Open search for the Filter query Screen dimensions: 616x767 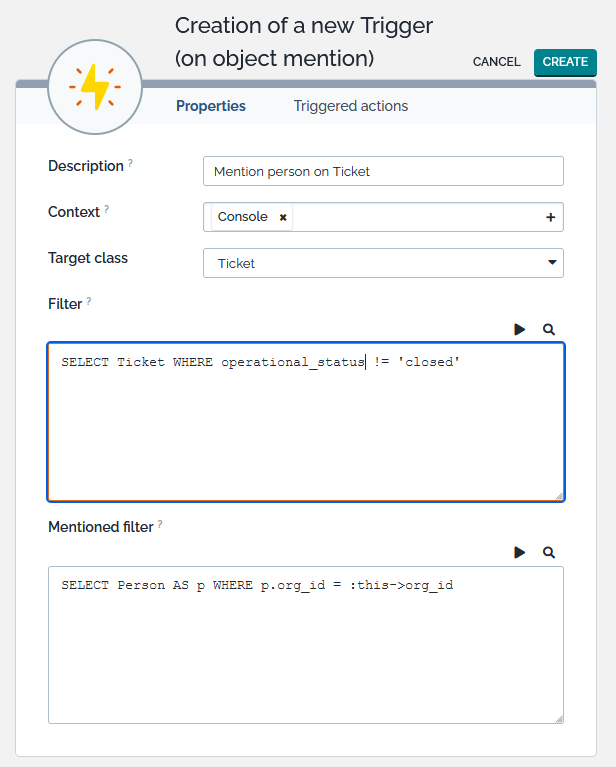549,329
